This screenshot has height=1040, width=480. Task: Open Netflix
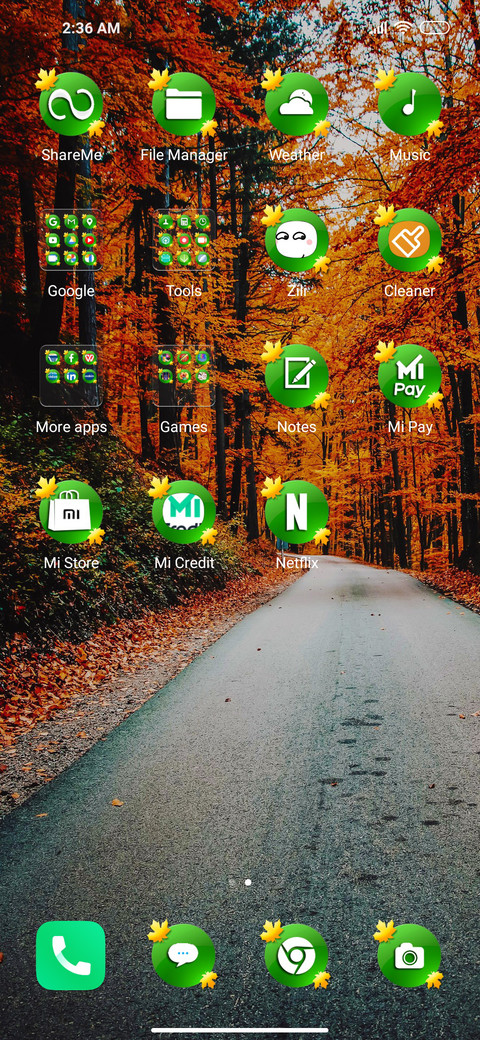coord(296,512)
